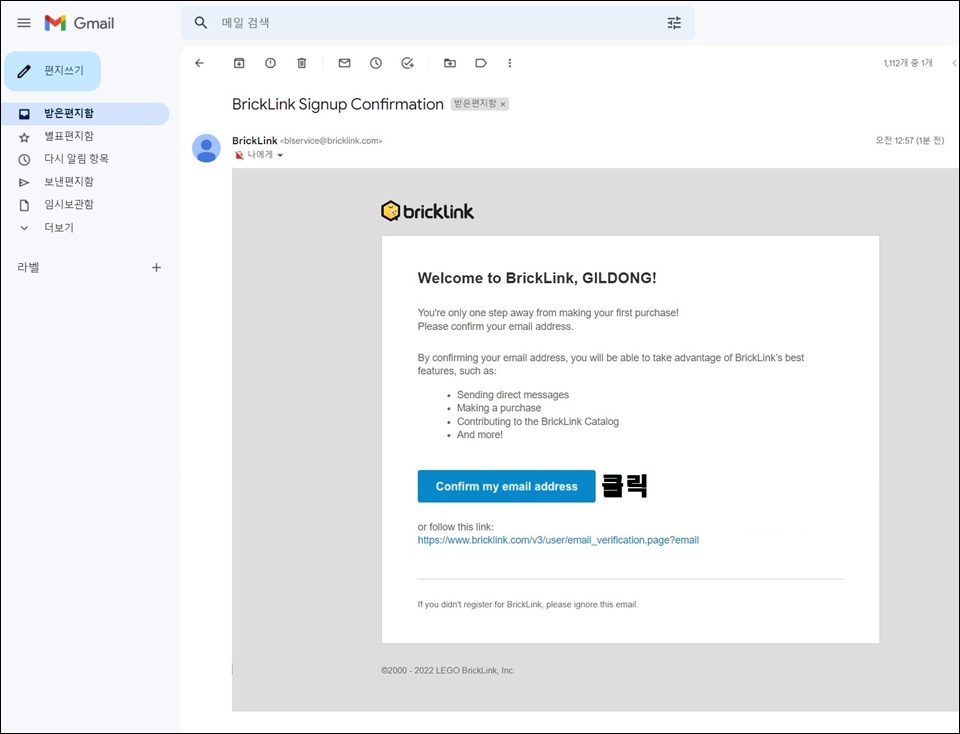The image size is (960, 734).
Task: Remove the 받은편지함 label from email
Action: pyautogui.click(x=503, y=105)
